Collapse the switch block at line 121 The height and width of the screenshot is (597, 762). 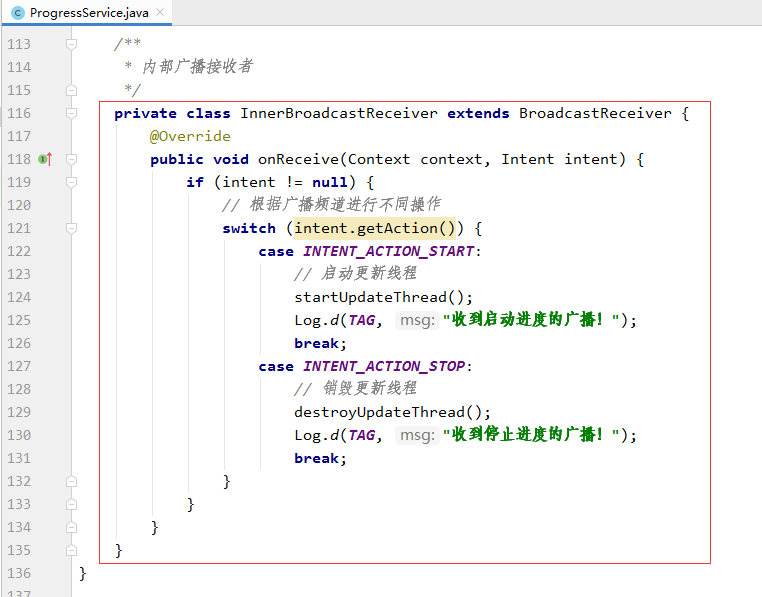tap(71, 228)
